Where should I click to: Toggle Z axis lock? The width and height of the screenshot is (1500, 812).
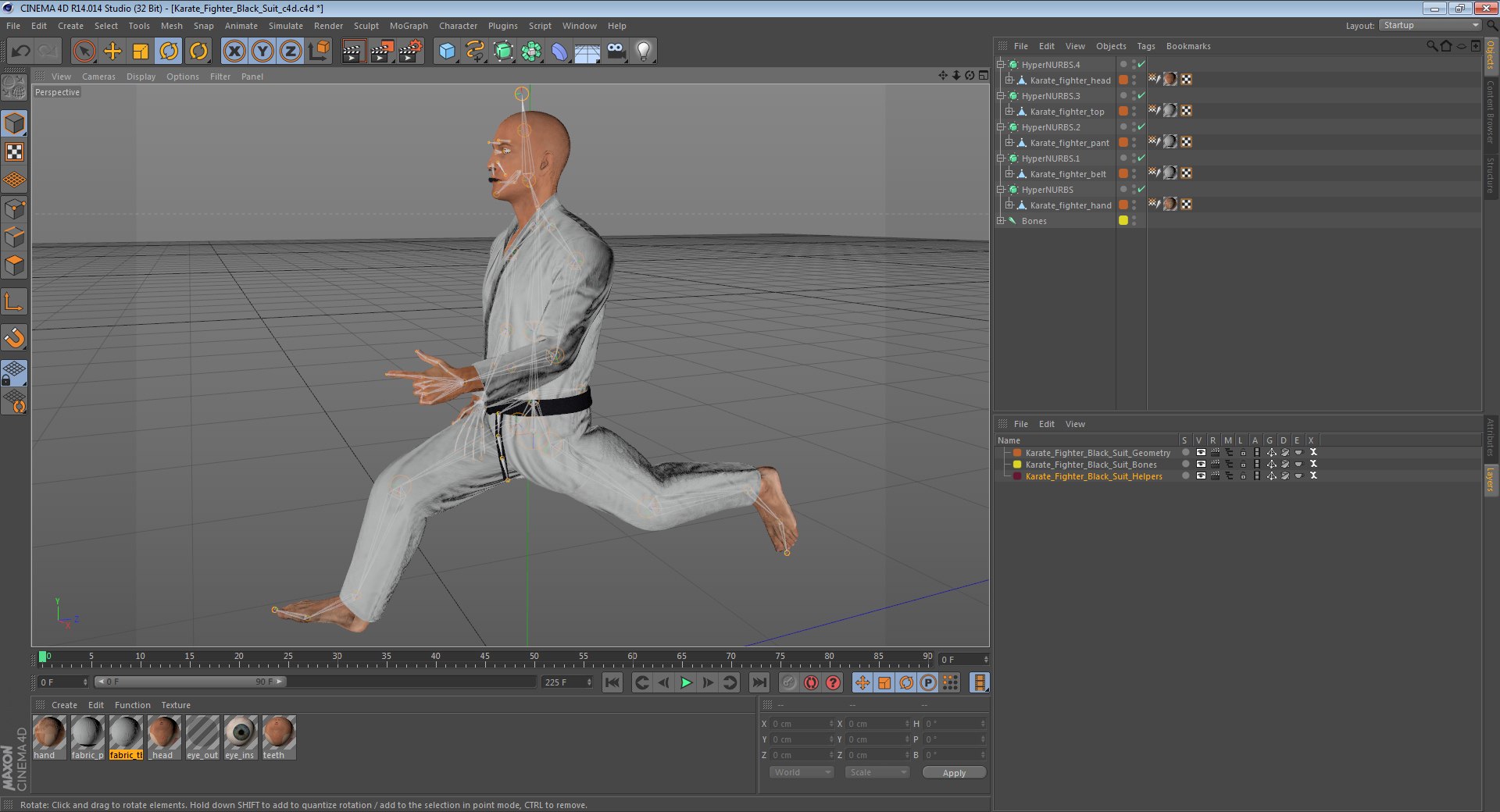291,52
